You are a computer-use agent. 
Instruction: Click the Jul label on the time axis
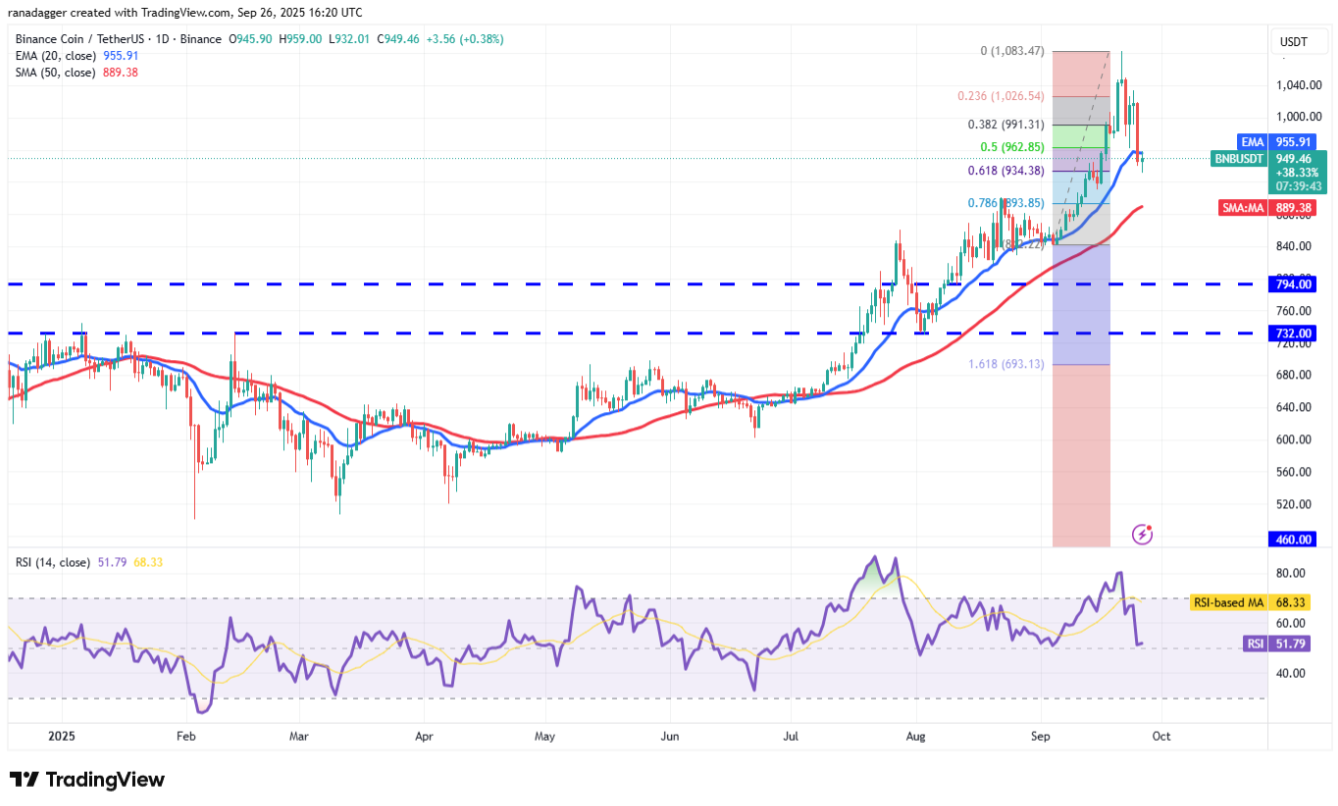pos(789,736)
